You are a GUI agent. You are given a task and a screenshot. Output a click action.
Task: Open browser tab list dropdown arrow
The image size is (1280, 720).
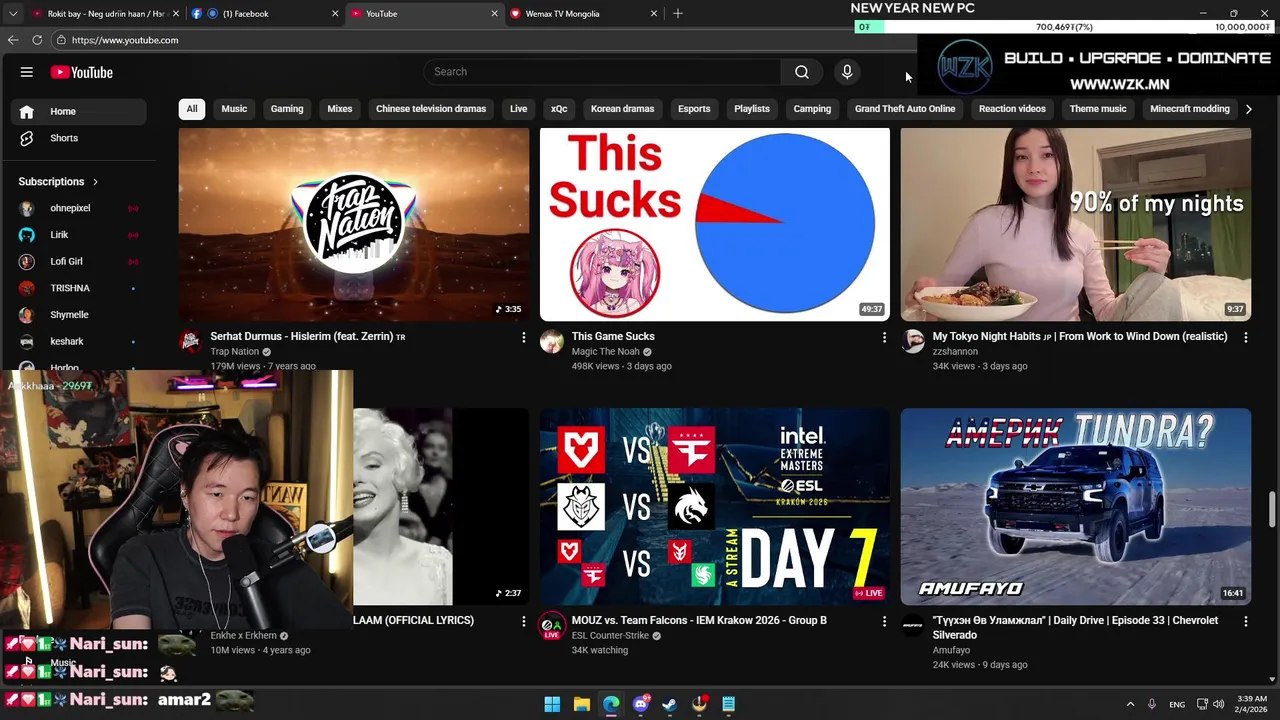13,13
